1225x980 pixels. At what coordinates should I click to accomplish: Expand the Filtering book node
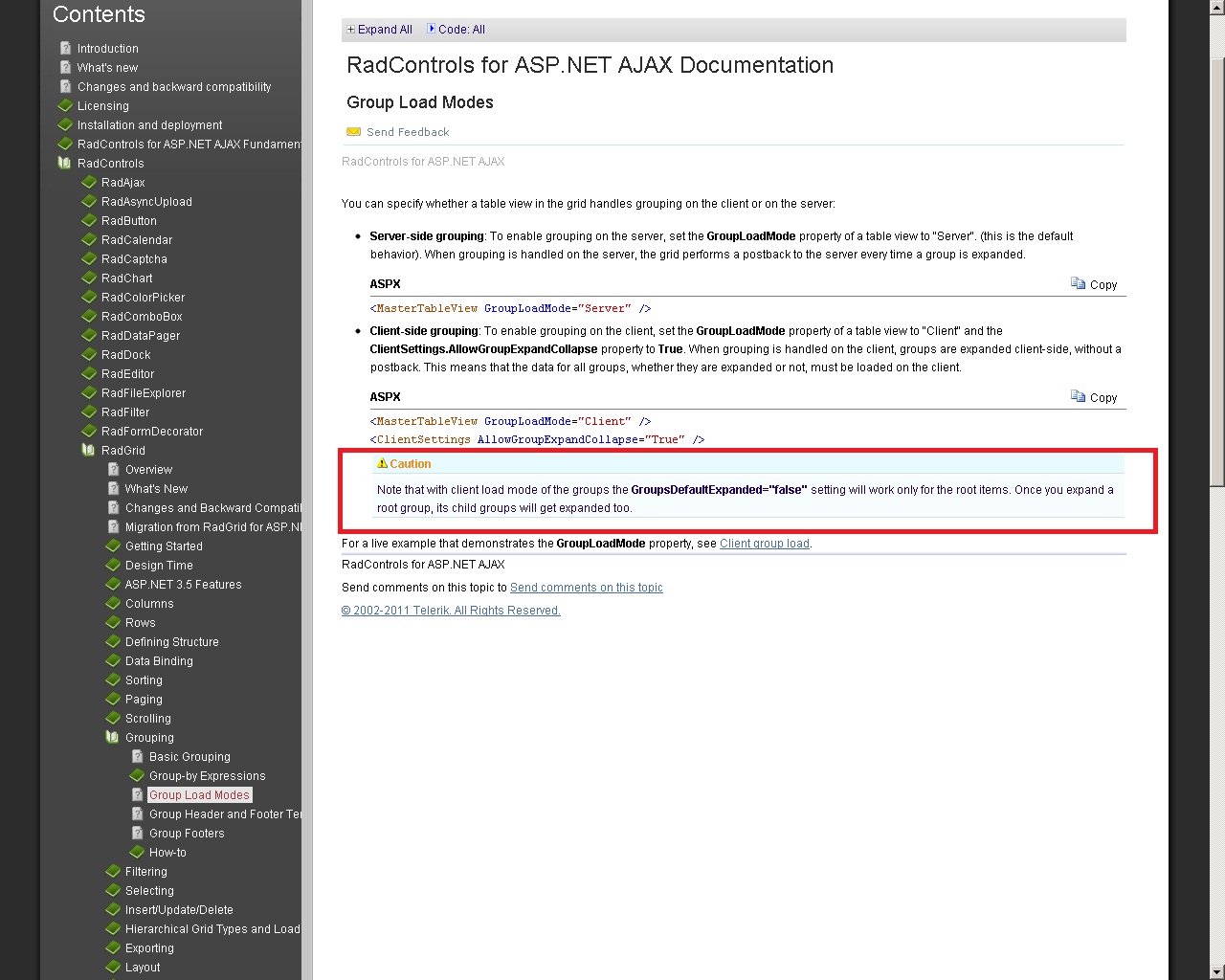[113, 871]
